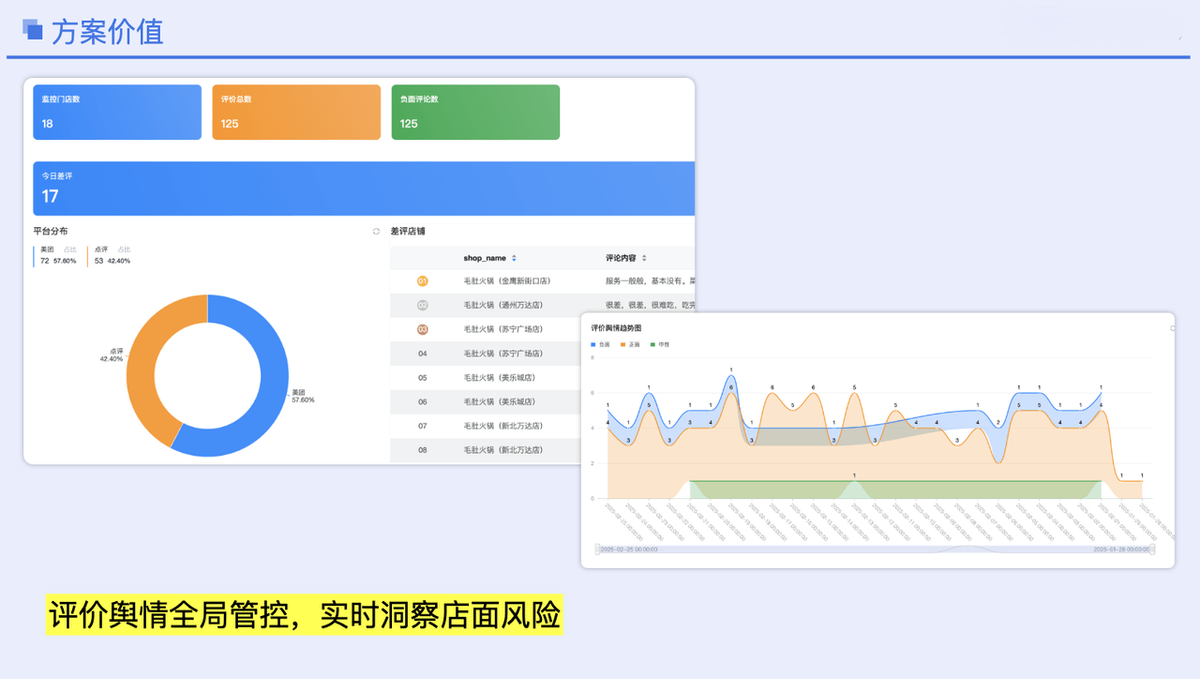The width and height of the screenshot is (1200, 679).
Task: Toggle the 中性 series in the trend chart legend
Action: pos(661,343)
